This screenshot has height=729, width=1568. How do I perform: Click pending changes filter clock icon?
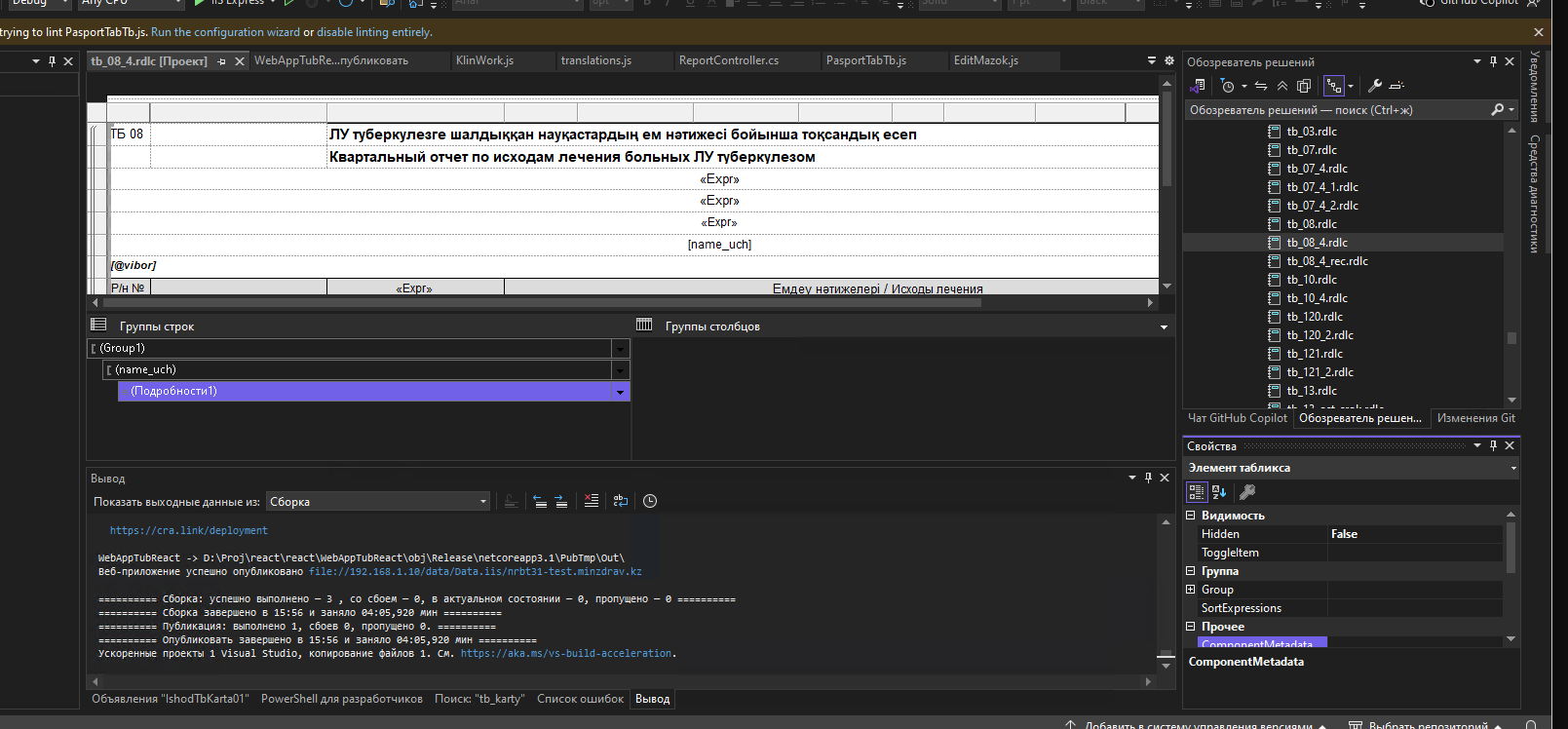1228,86
